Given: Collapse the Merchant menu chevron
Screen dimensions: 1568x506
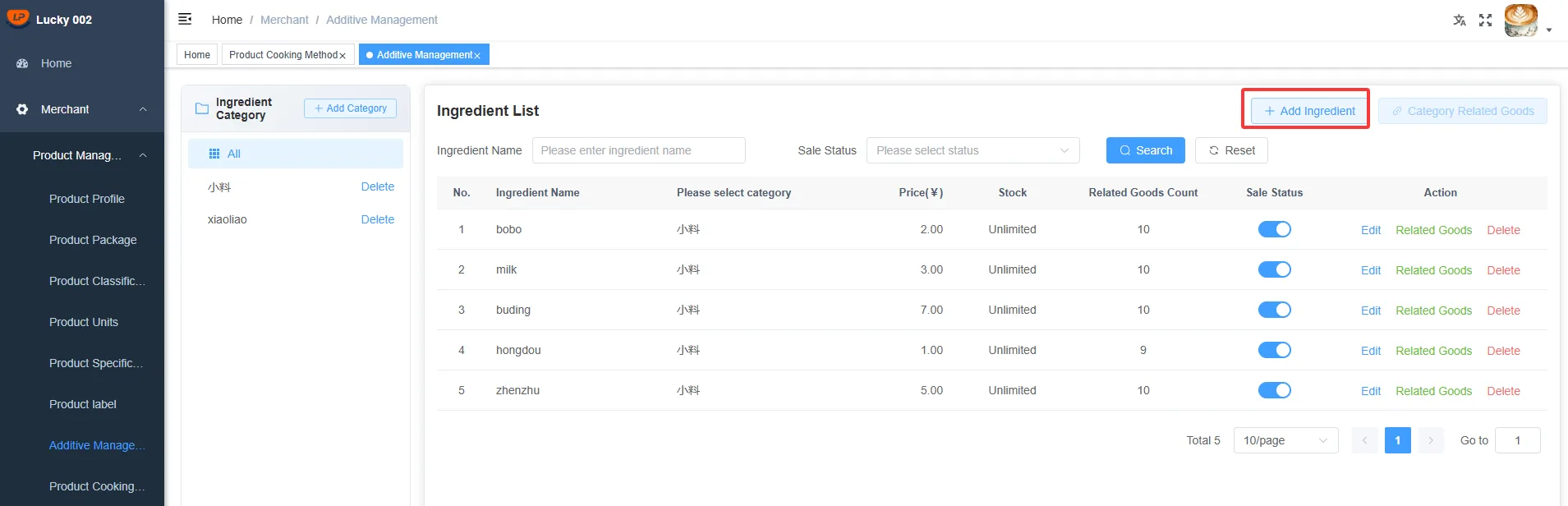Looking at the screenshot, I should tap(143, 109).
